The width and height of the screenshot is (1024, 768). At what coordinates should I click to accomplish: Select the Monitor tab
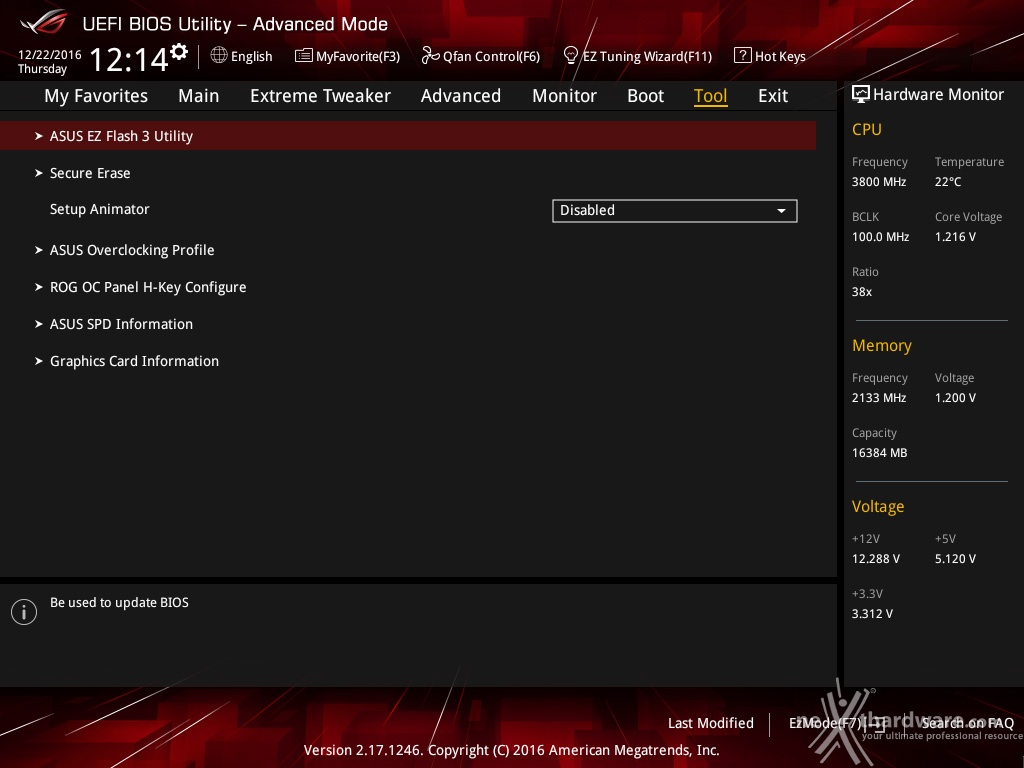coord(564,96)
